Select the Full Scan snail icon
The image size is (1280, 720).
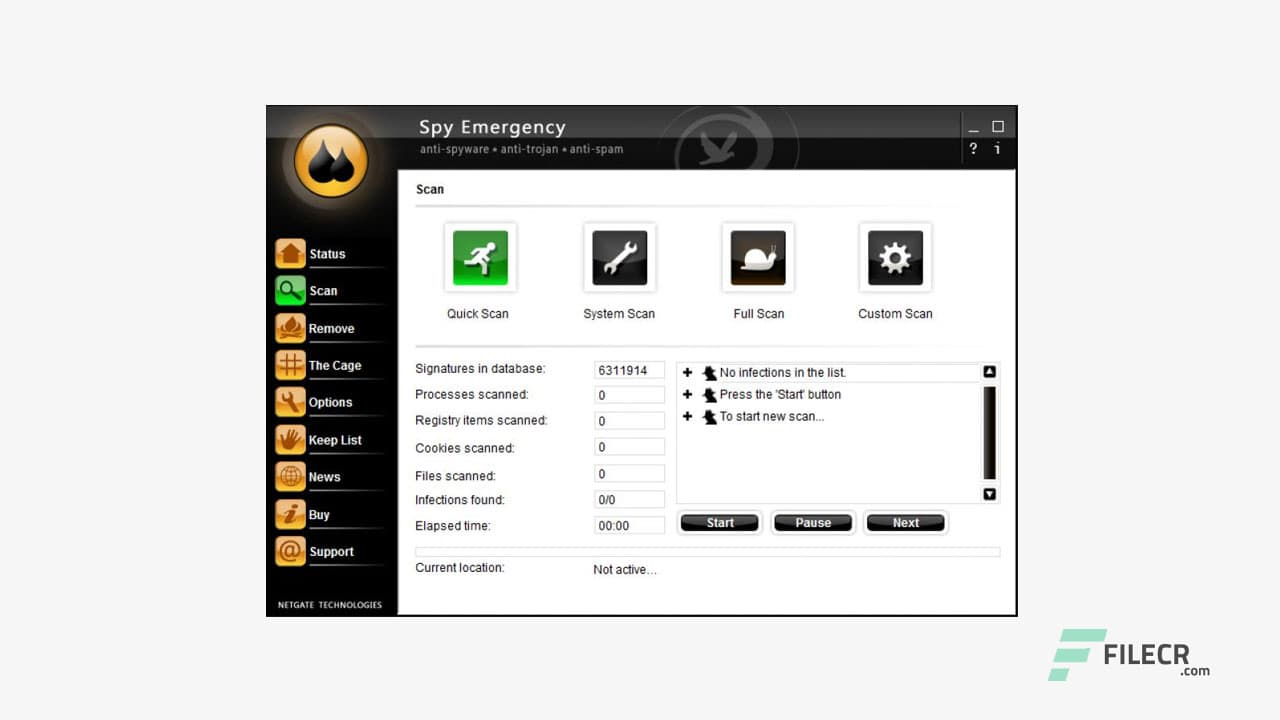click(758, 257)
